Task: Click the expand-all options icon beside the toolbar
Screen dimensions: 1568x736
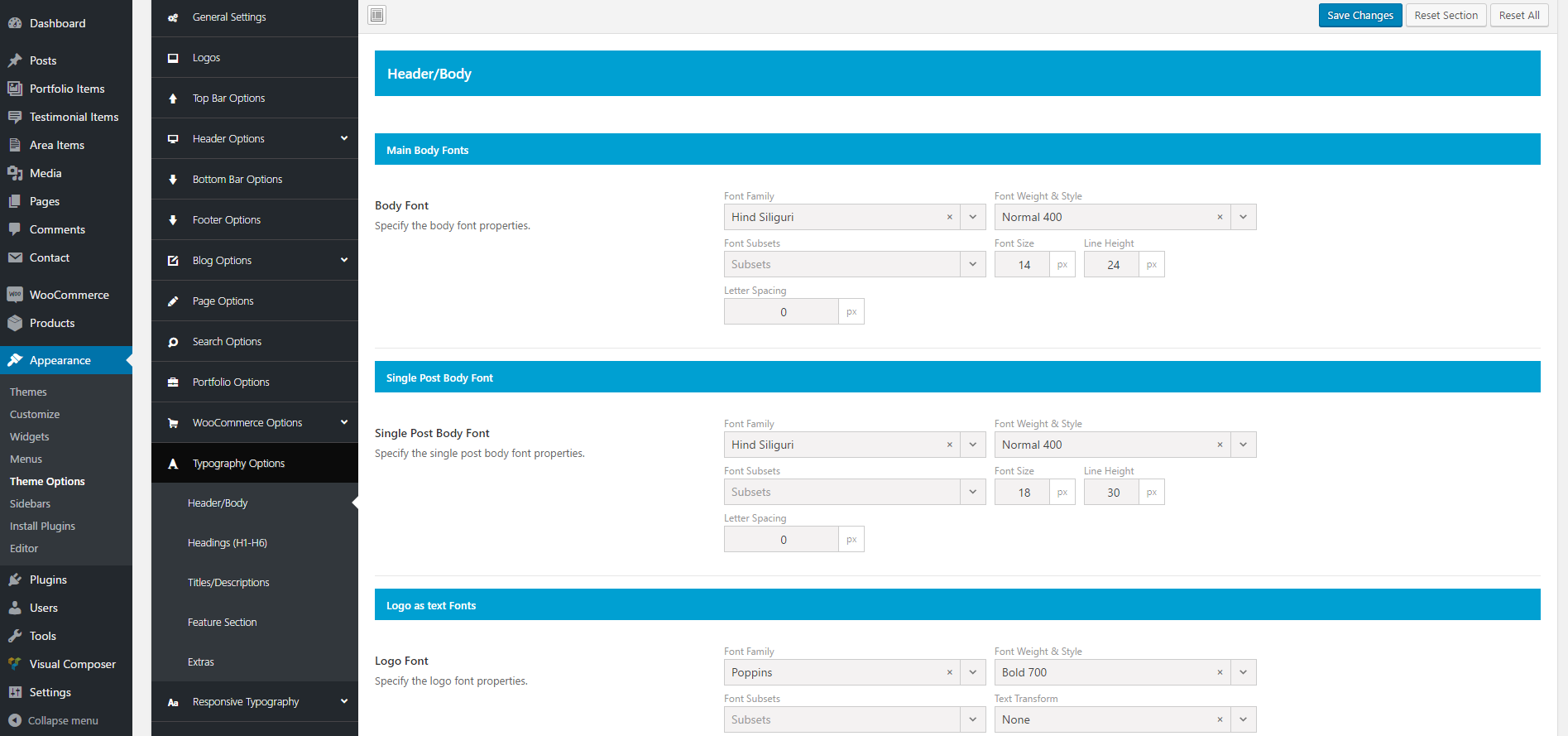Action: pos(377,15)
